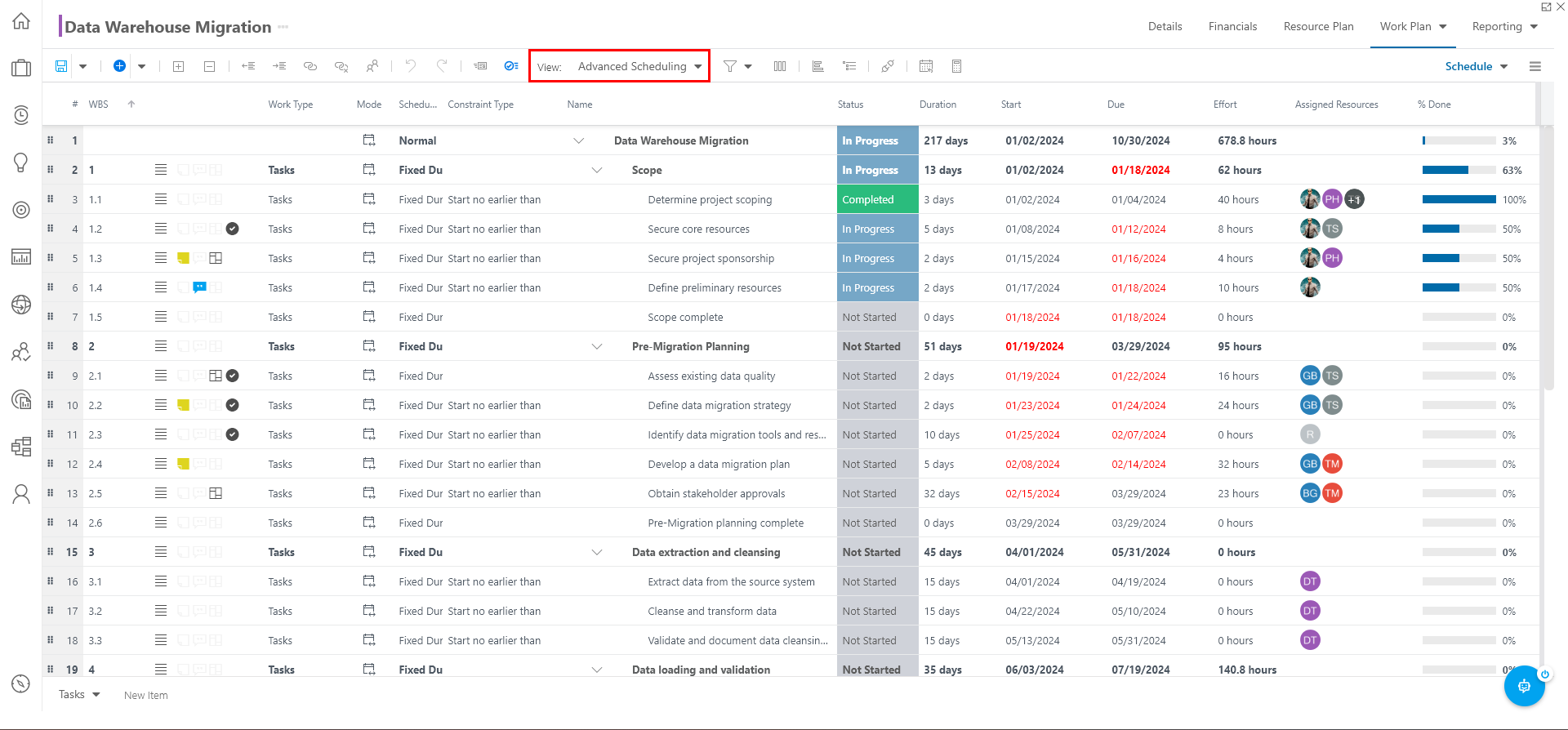Click progress bar of Determine project scoping
The image size is (1568, 730).
pos(1459,199)
